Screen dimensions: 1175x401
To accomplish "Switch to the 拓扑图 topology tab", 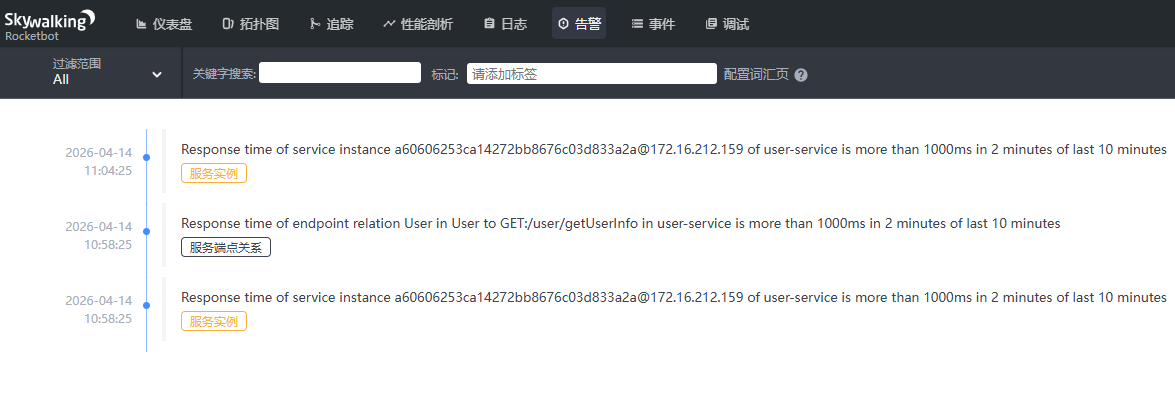I will coord(250,24).
